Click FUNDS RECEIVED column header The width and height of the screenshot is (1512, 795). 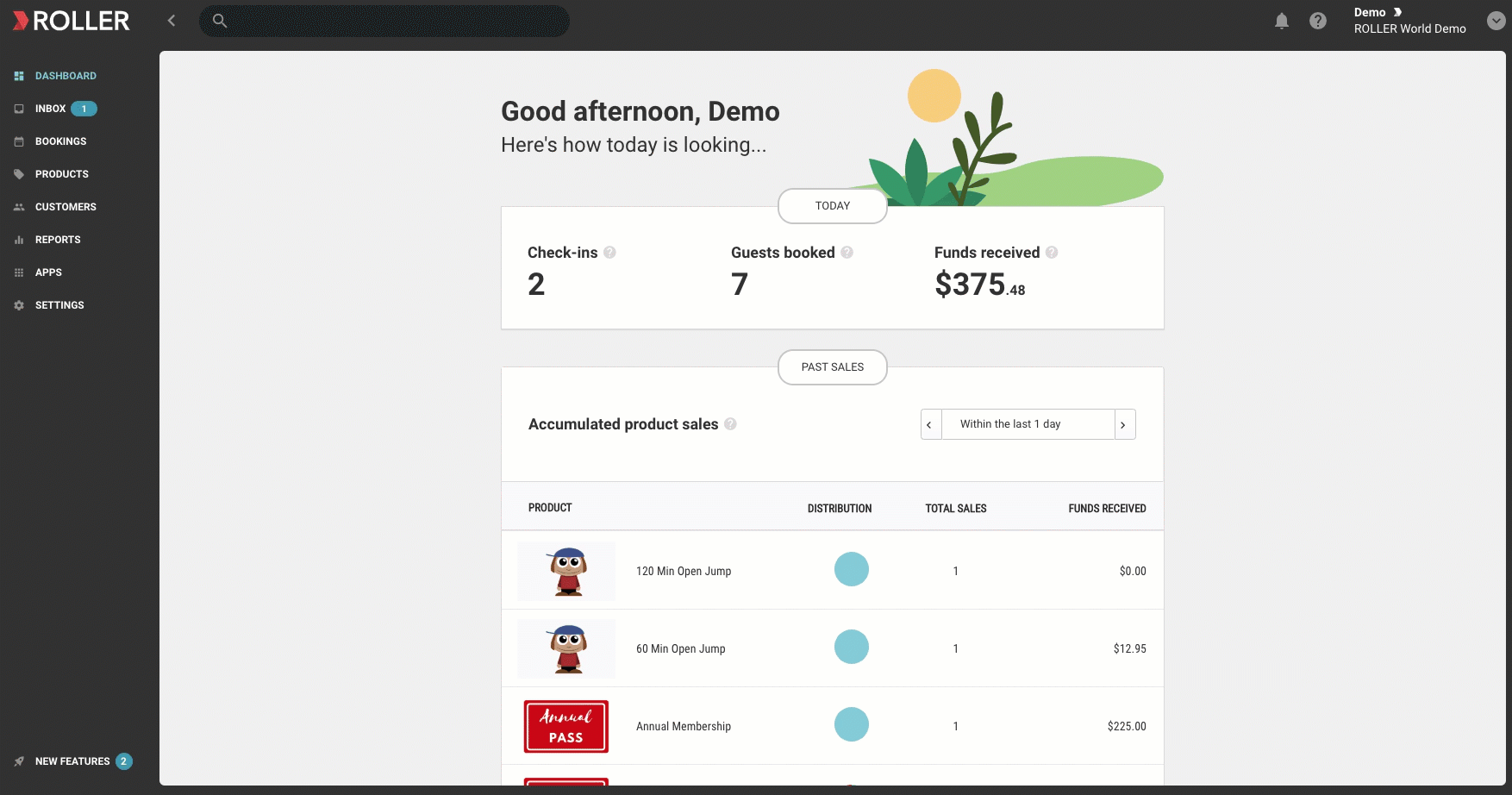(1107, 509)
